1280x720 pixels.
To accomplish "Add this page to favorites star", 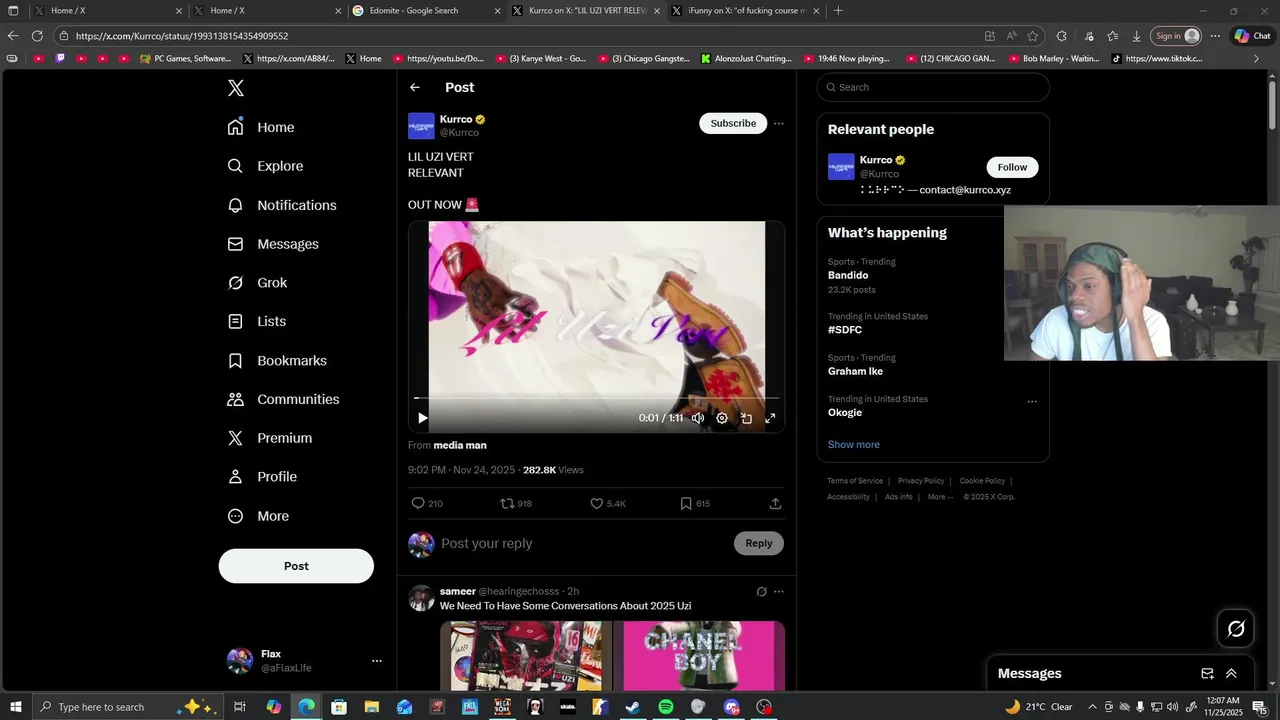I will tap(1033, 36).
